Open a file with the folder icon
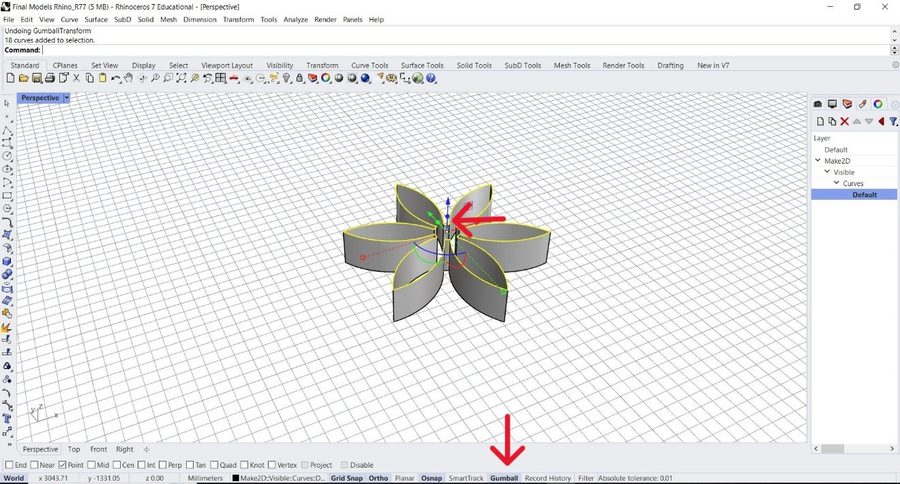The height and width of the screenshot is (484, 900). (x=24, y=78)
